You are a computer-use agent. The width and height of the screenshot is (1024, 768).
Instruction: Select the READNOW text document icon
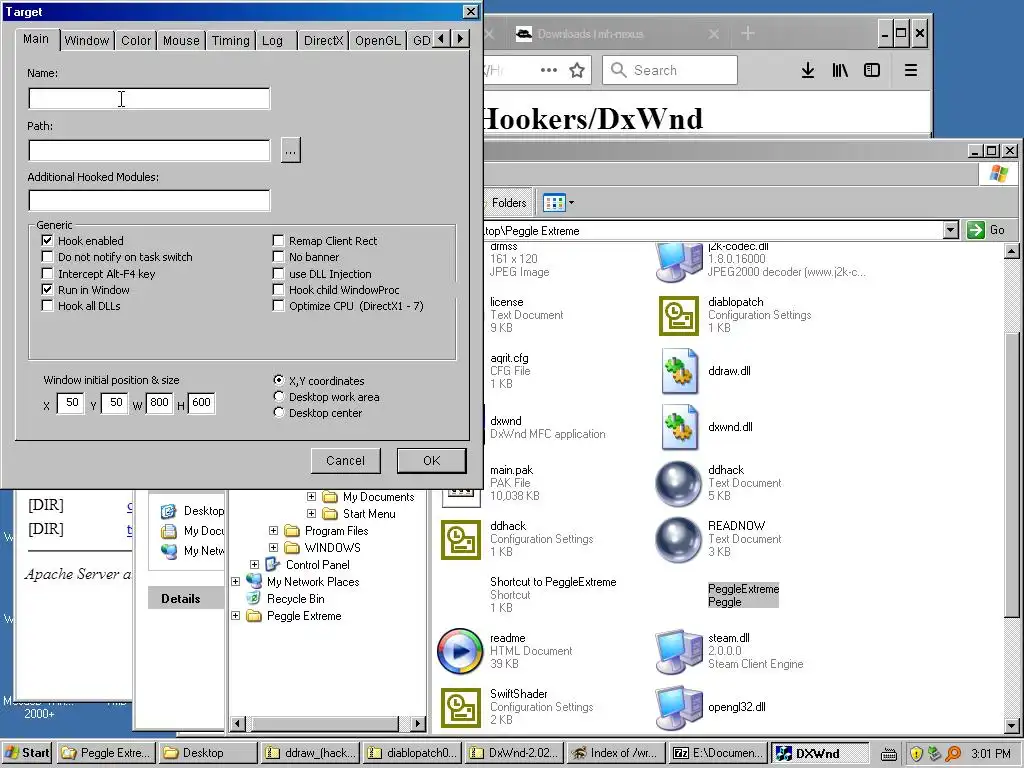click(679, 539)
